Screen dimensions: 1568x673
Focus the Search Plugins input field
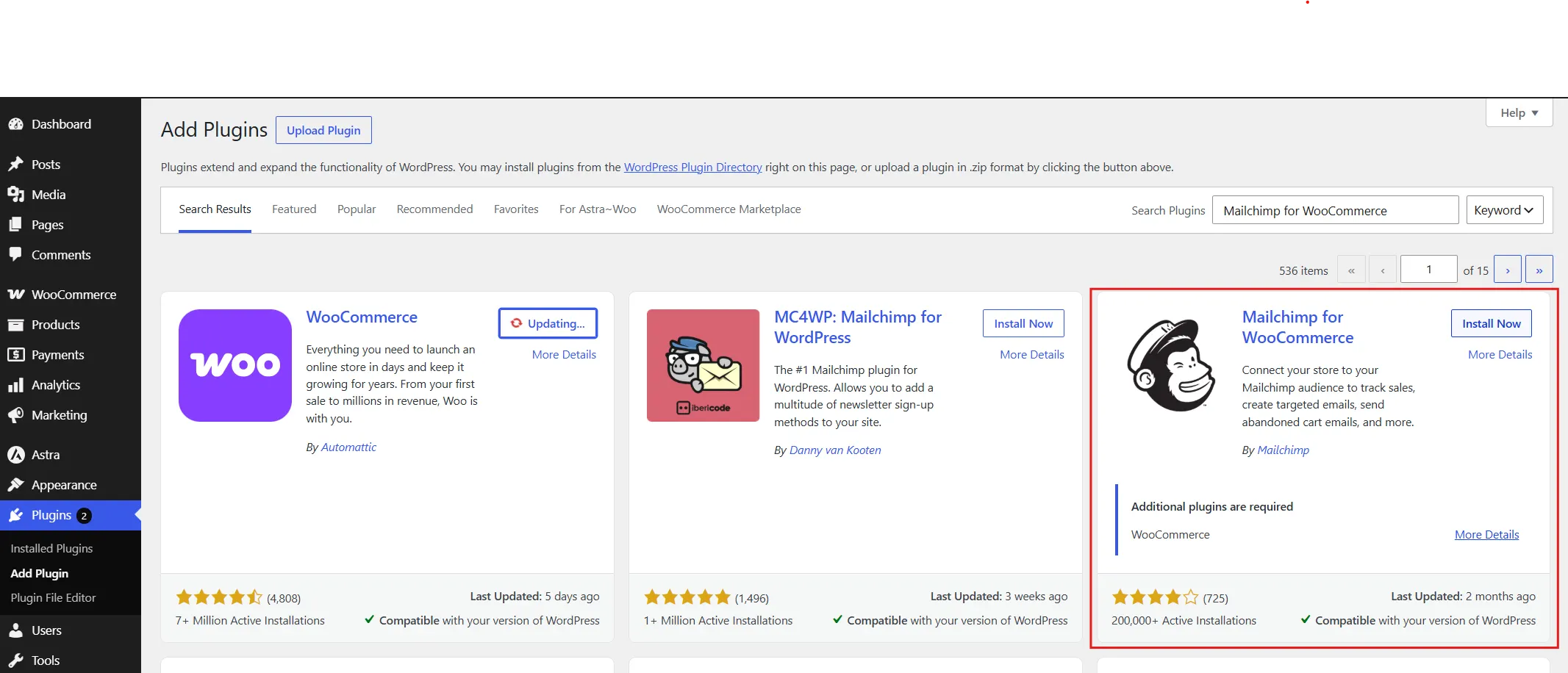pyautogui.click(x=1335, y=210)
